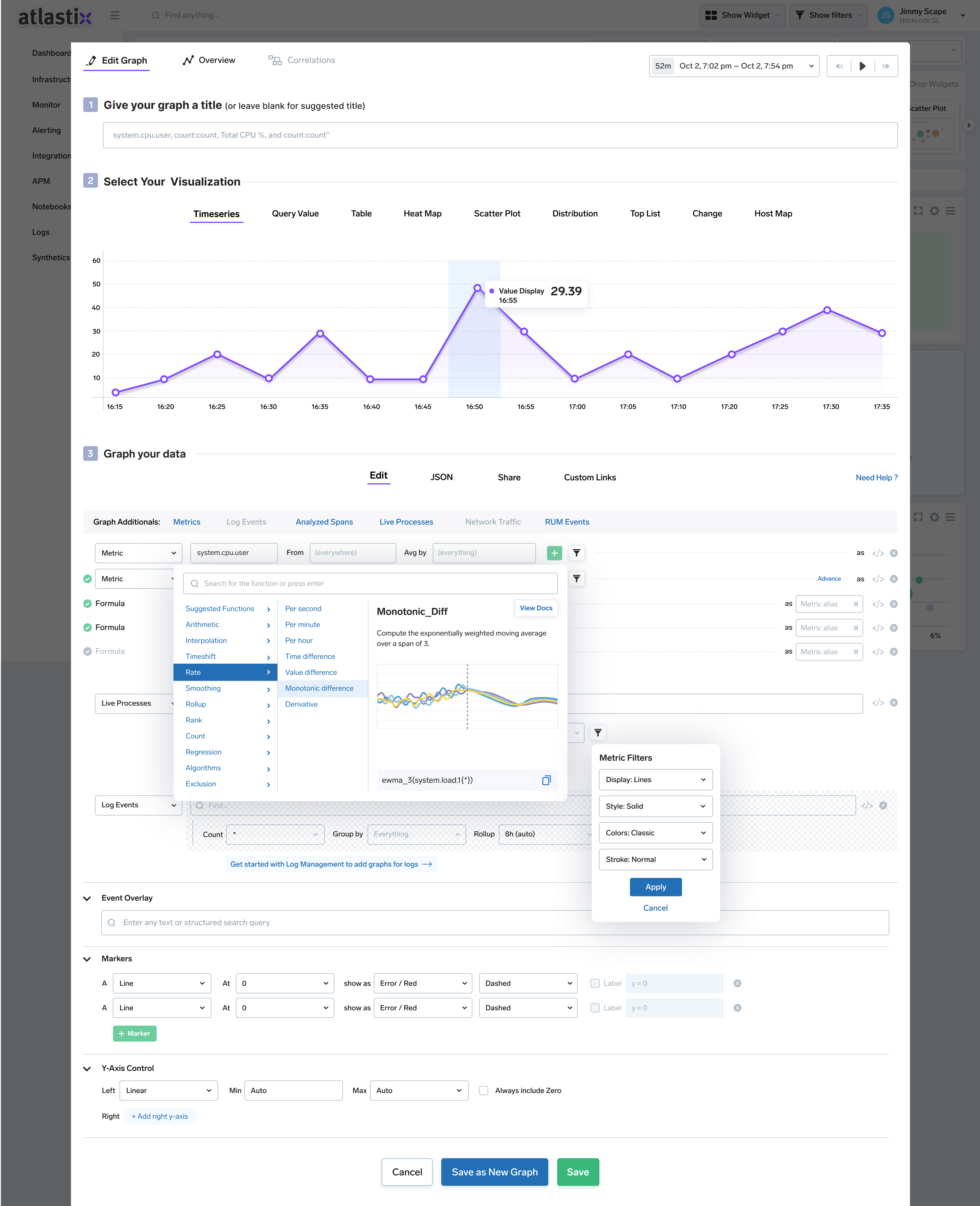Collapse the Event Overlay section
Viewport: 980px width, 1206px height.
click(87, 898)
